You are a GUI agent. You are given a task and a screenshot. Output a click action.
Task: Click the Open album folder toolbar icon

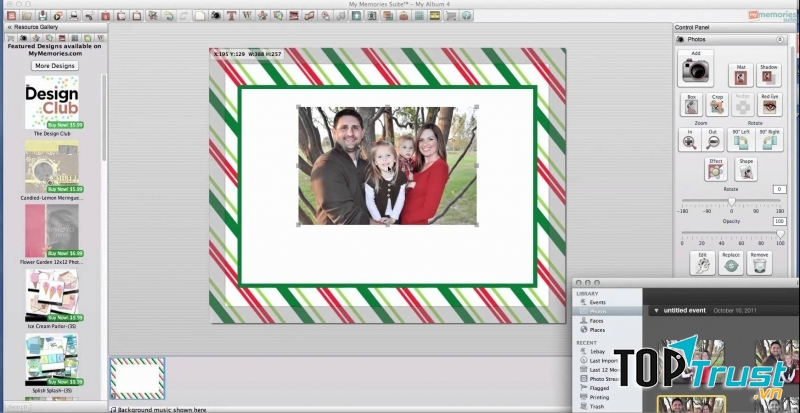tap(27, 16)
